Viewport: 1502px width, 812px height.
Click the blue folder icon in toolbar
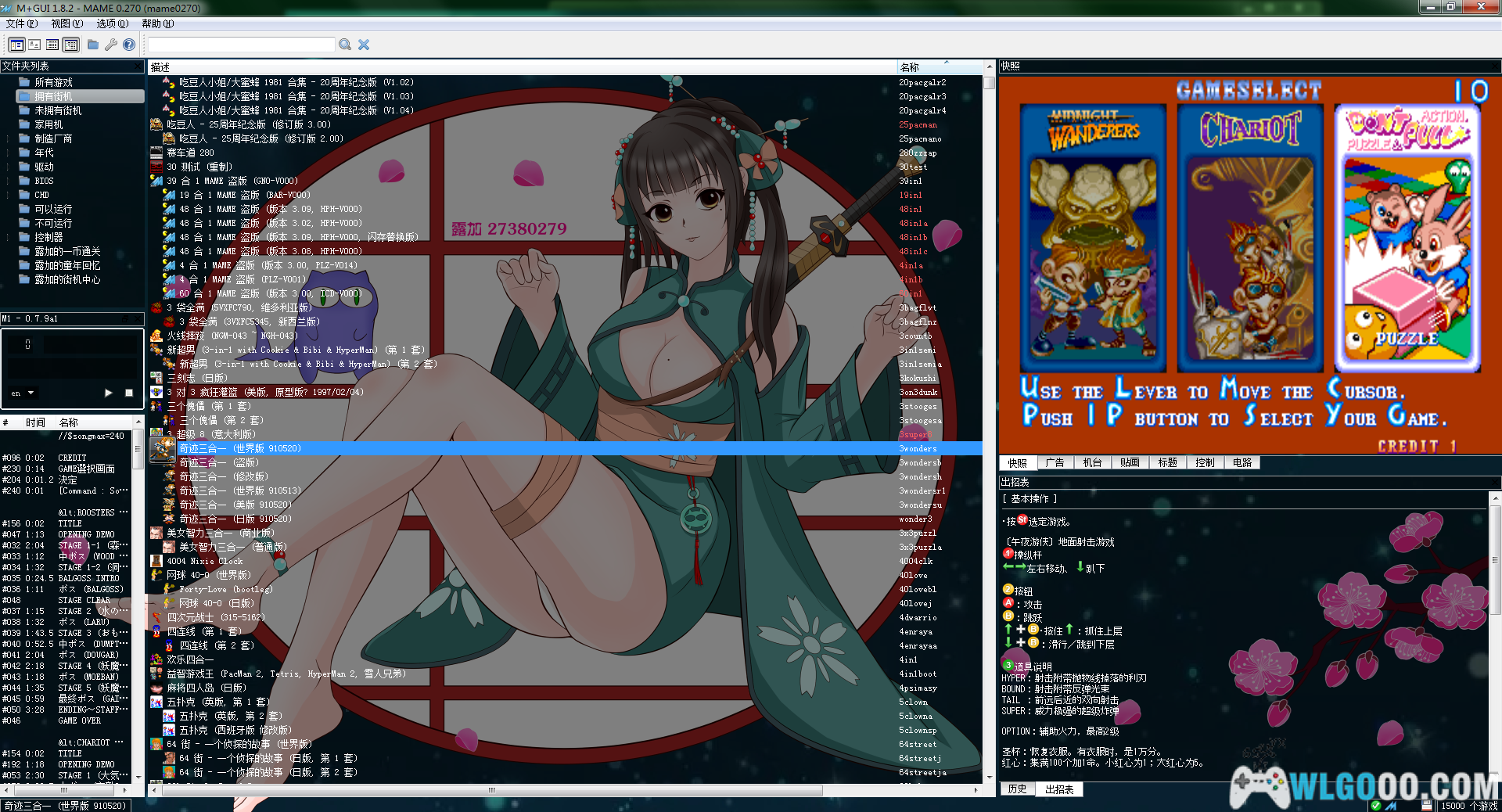point(93,45)
